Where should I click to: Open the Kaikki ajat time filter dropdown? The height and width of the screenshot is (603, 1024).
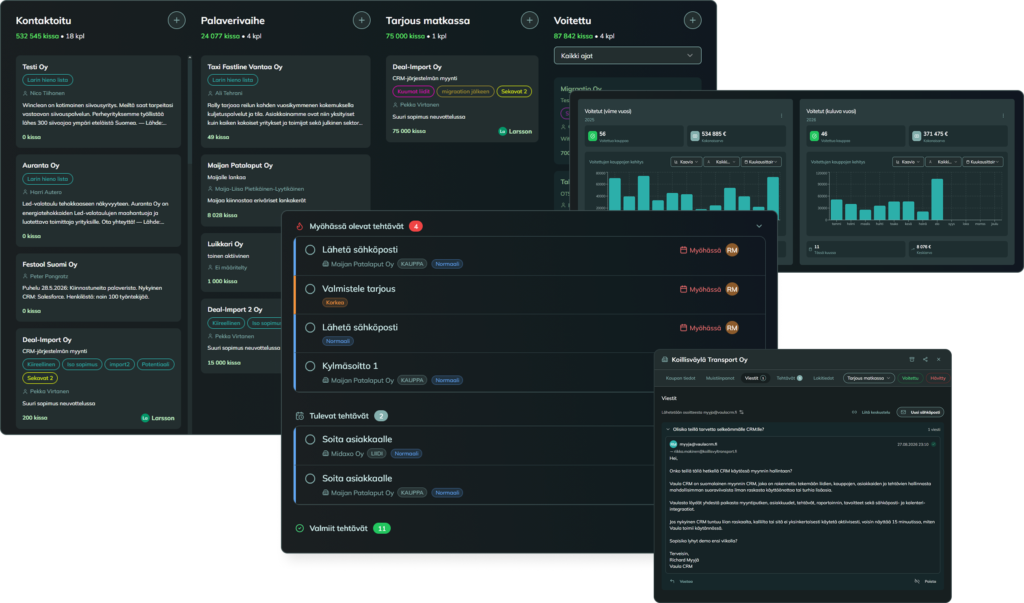click(x=628, y=56)
